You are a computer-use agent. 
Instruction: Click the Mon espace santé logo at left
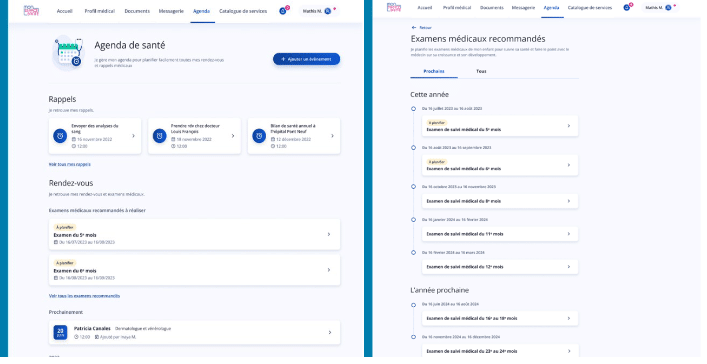click(31, 10)
